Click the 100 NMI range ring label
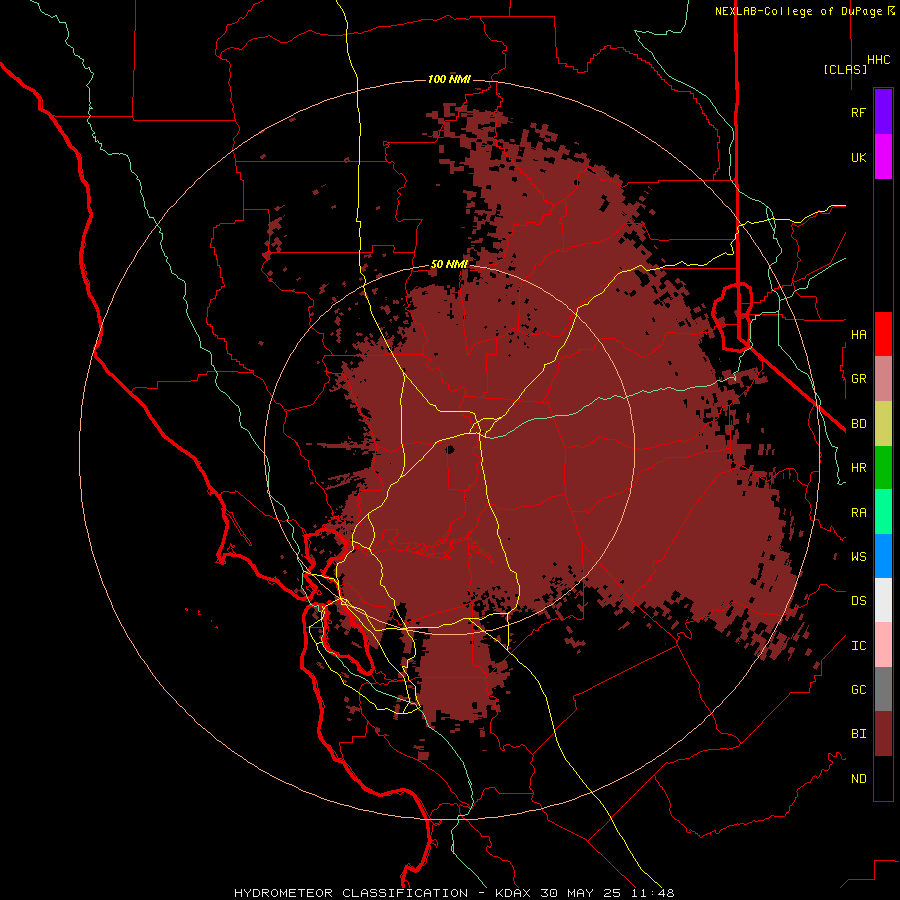900x900 pixels. click(x=449, y=79)
